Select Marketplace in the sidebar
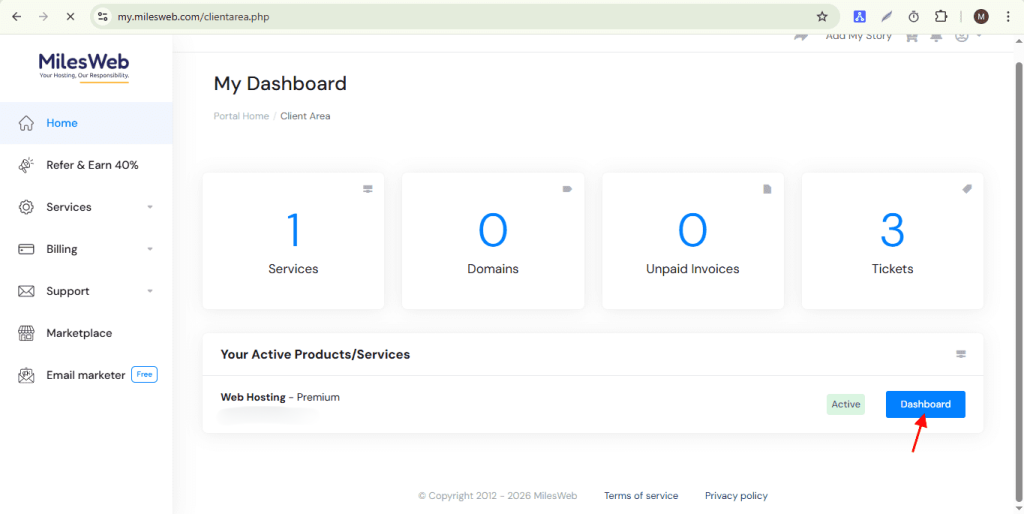The width and height of the screenshot is (1024, 514). point(79,333)
